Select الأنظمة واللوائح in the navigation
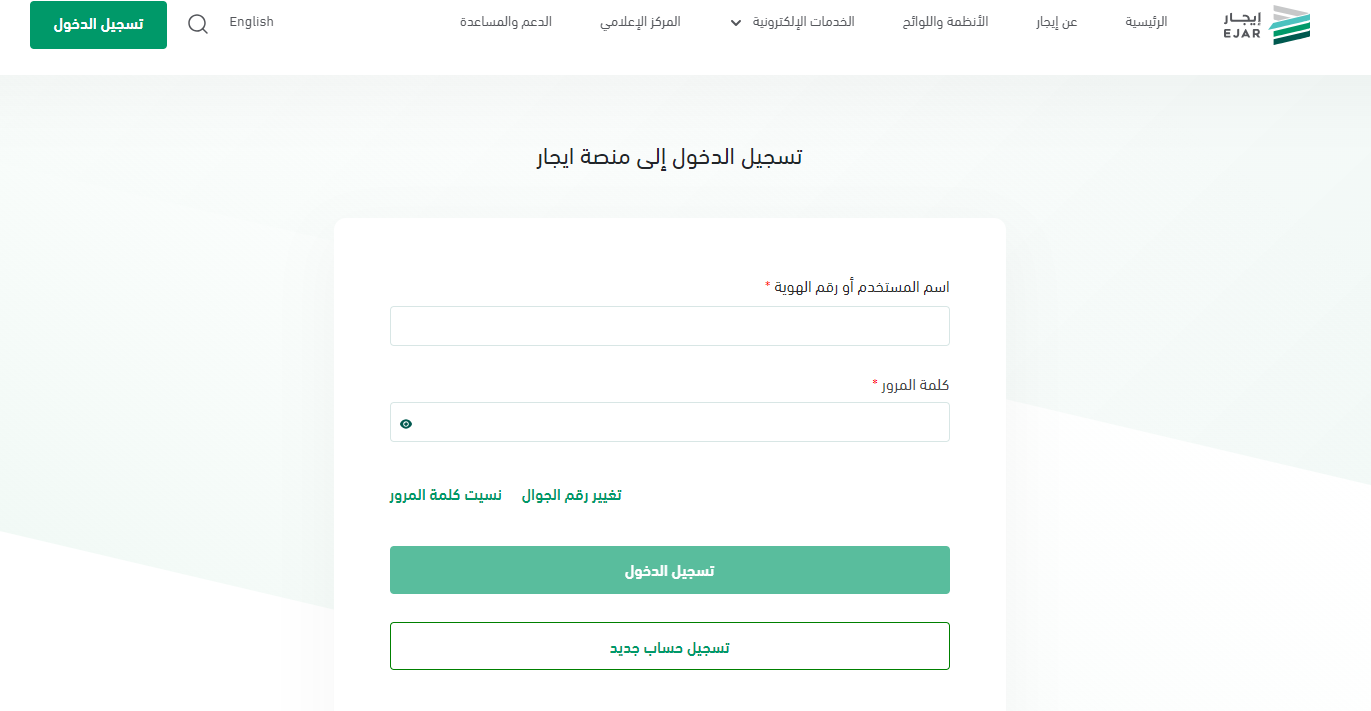The height and width of the screenshot is (711, 1371). (x=945, y=22)
